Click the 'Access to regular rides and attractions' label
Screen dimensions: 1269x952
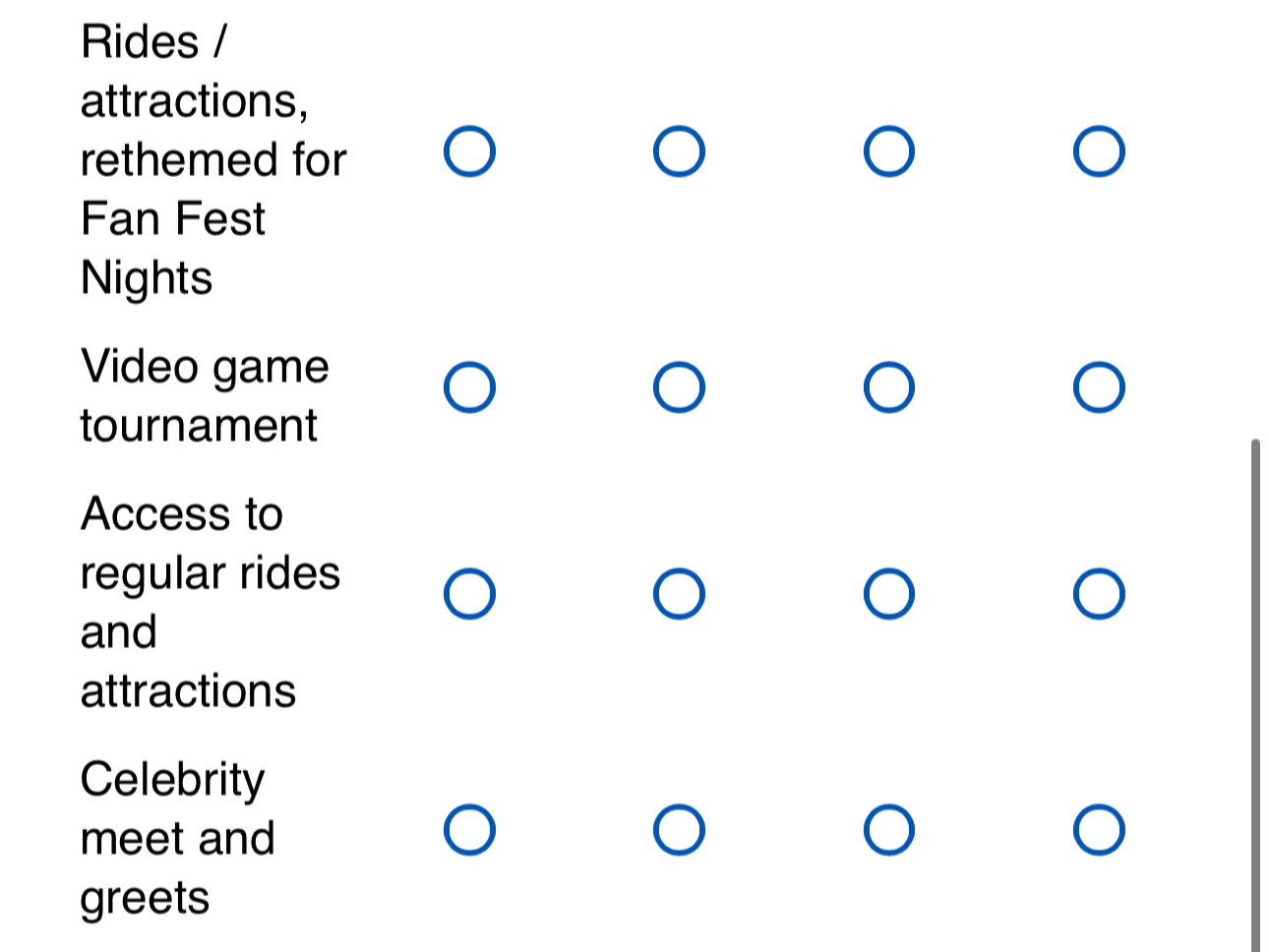210,602
